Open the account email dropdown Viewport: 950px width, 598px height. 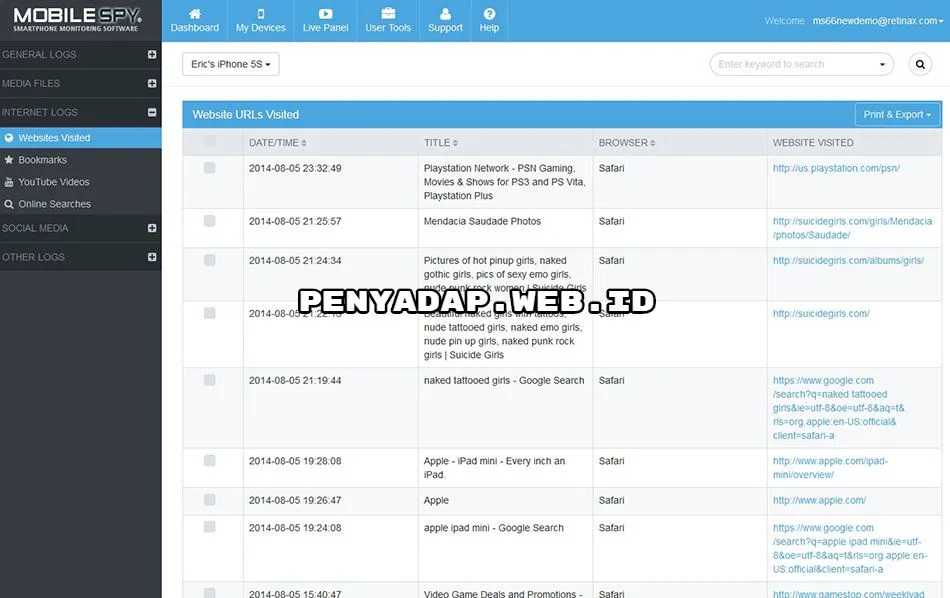point(878,21)
